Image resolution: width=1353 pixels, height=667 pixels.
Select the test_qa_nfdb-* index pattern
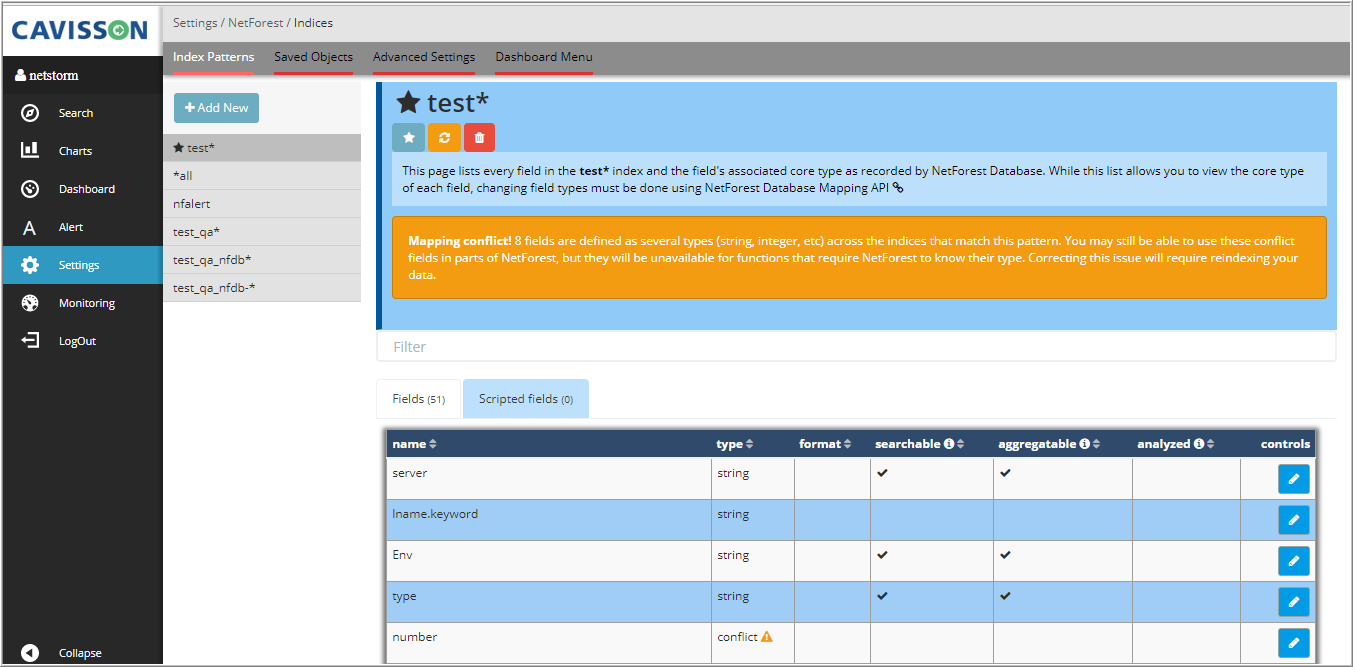(x=262, y=288)
